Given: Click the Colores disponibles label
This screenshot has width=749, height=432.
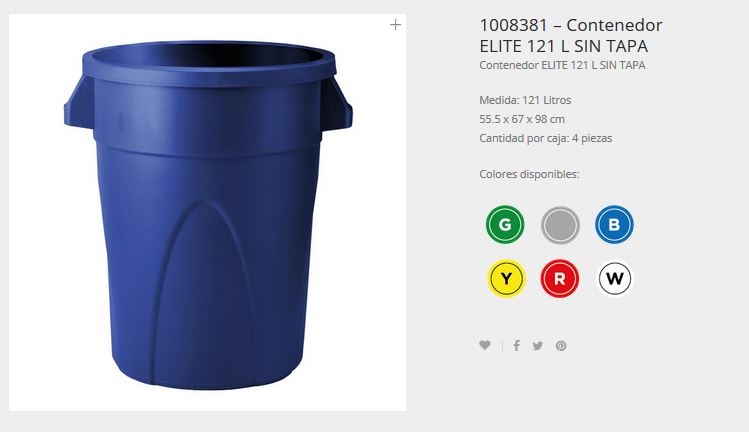Looking at the screenshot, I should [529, 174].
